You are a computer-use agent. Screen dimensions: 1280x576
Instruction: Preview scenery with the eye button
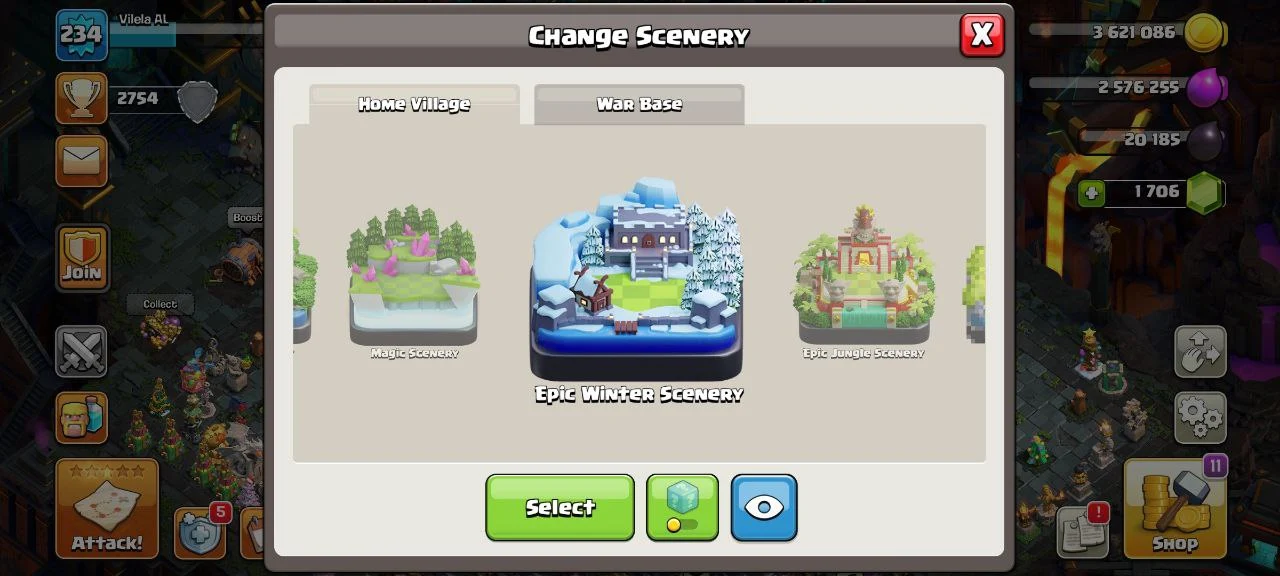(764, 507)
